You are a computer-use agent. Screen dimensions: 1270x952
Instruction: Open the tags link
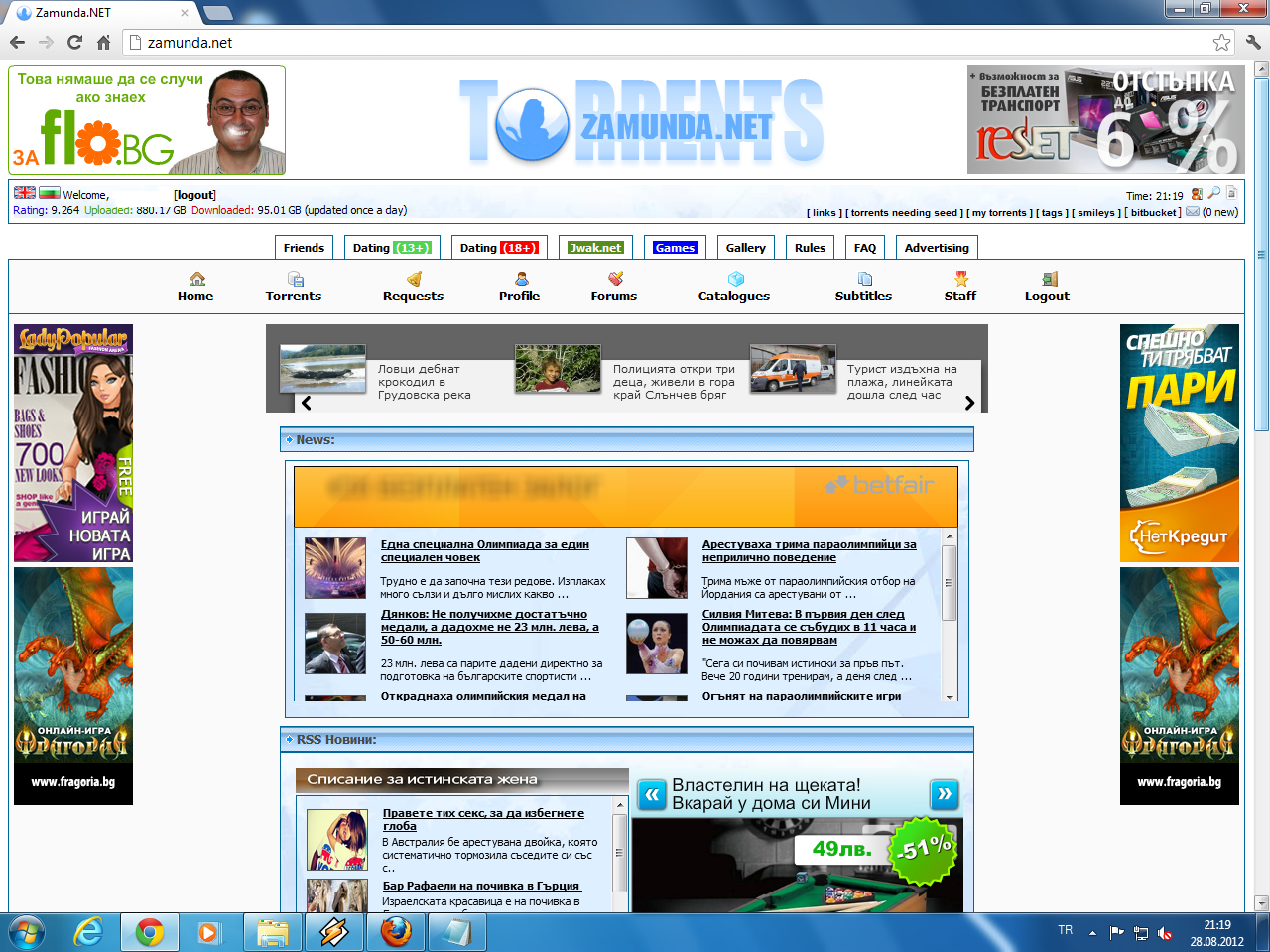[1052, 212]
